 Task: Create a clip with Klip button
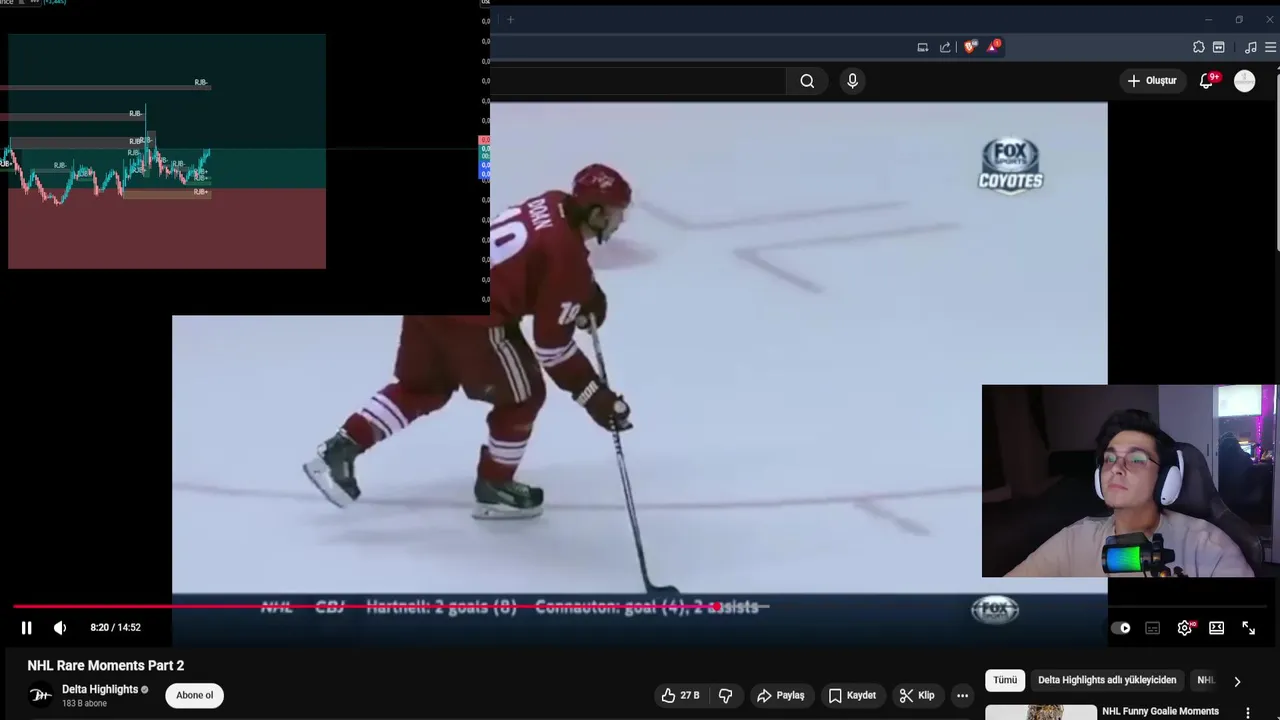916,695
